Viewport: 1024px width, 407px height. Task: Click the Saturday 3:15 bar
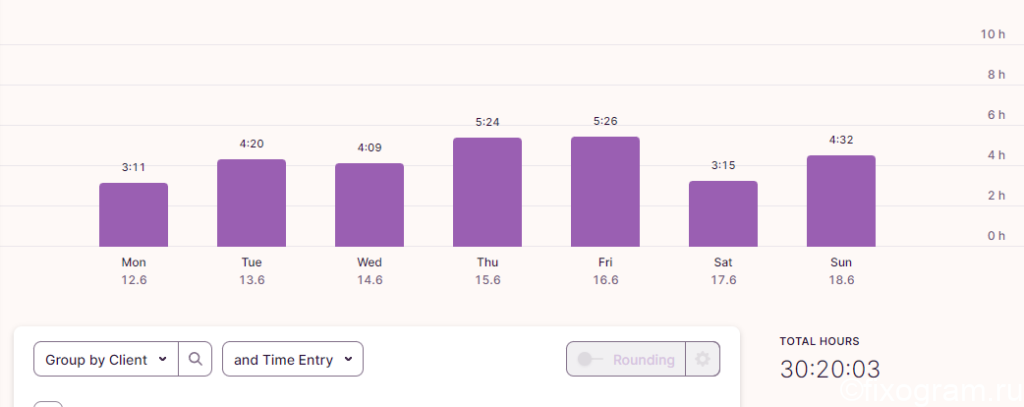pos(723,214)
